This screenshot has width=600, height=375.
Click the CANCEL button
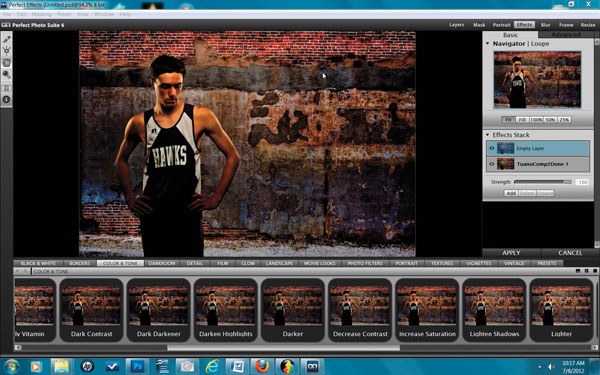click(x=570, y=253)
